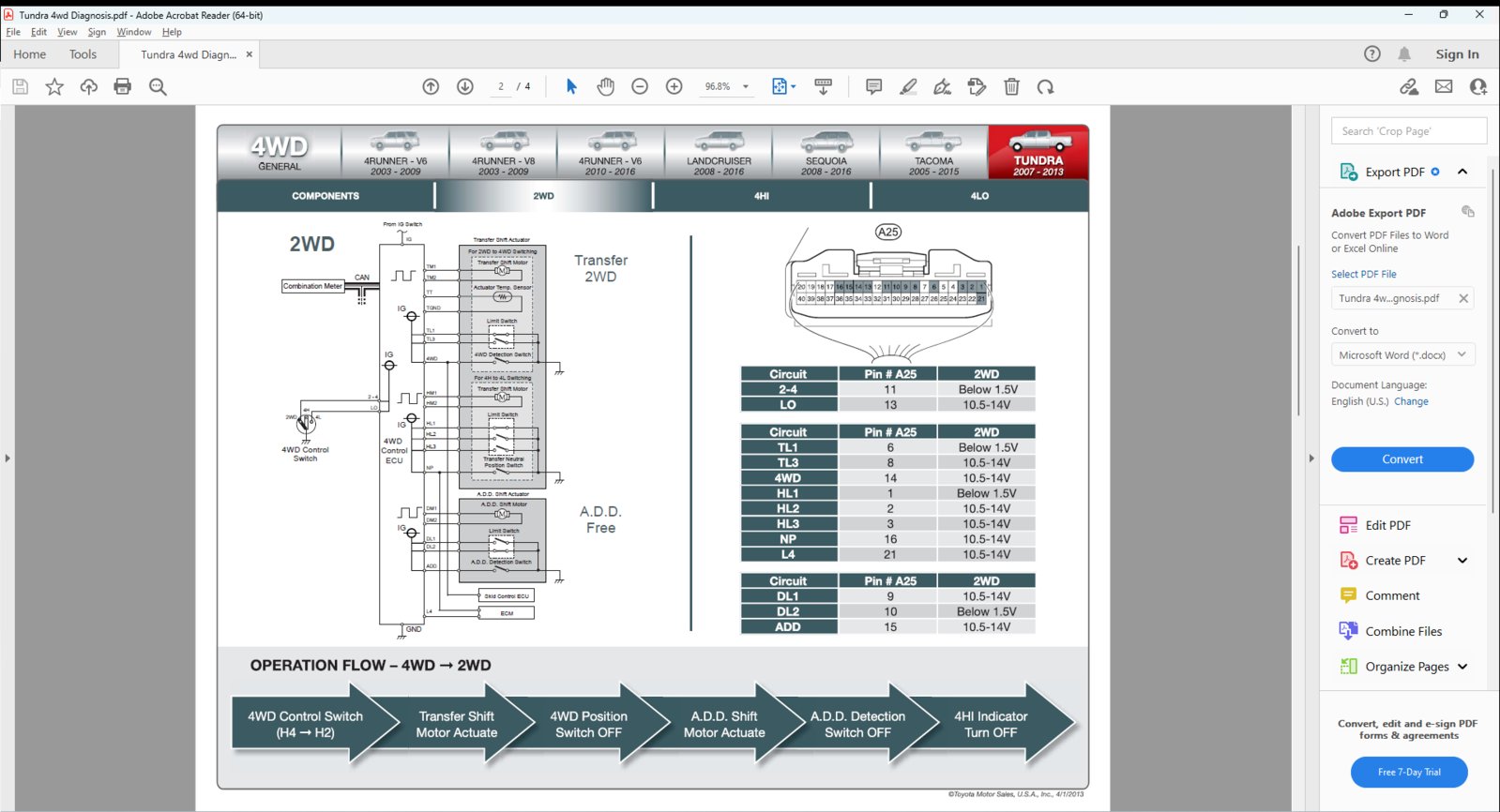Switch to the Home tab

[30, 54]
